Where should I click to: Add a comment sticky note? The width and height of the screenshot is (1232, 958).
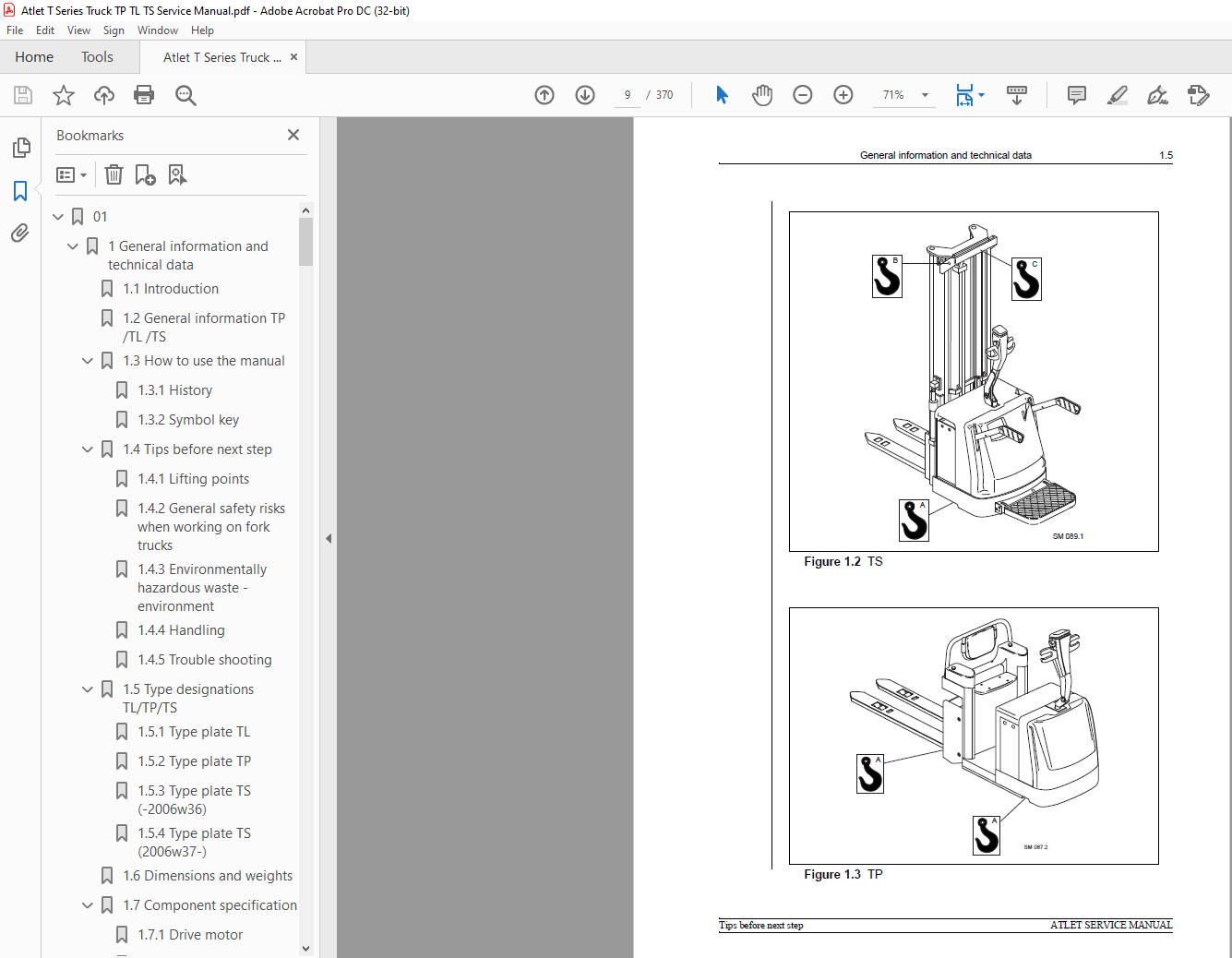coord(1076,95)
